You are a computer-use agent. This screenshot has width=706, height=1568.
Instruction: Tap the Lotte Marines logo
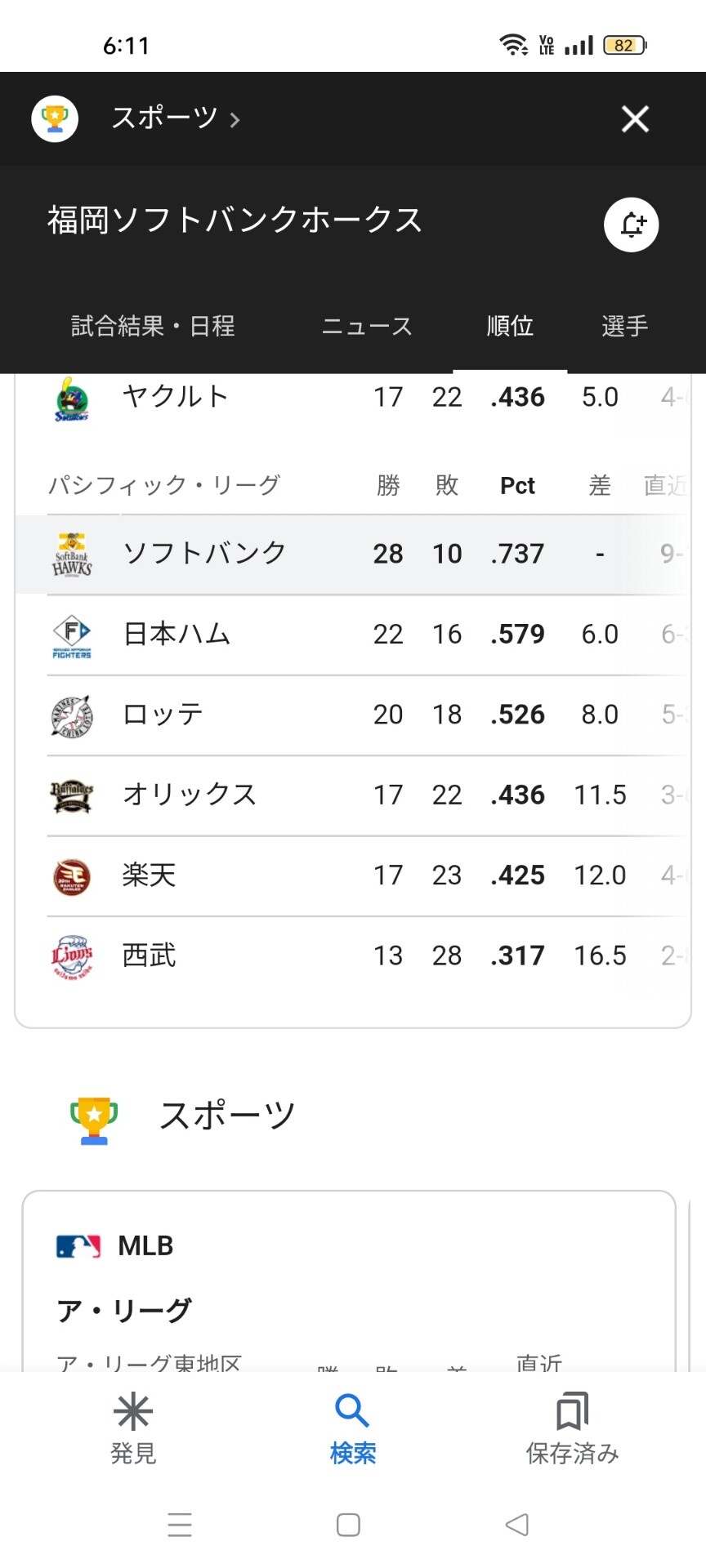(x=72, y=715)
